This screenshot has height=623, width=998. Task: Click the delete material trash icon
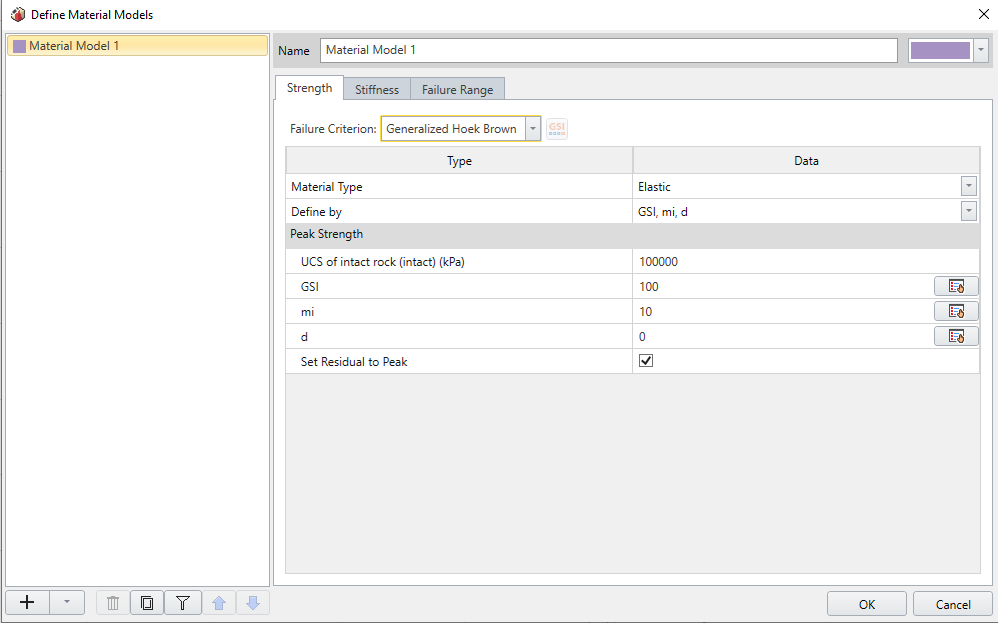[x=112, y=602]
